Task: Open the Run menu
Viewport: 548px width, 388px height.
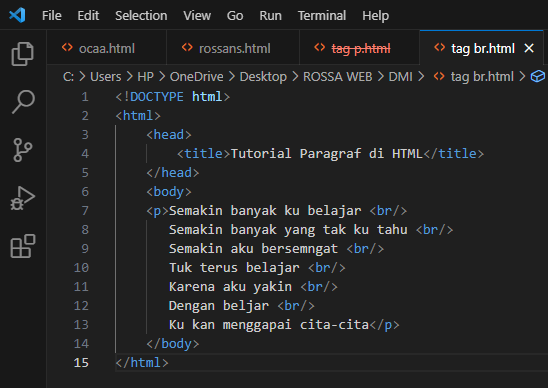Action: pyautogui.click(x=271, y=15)
